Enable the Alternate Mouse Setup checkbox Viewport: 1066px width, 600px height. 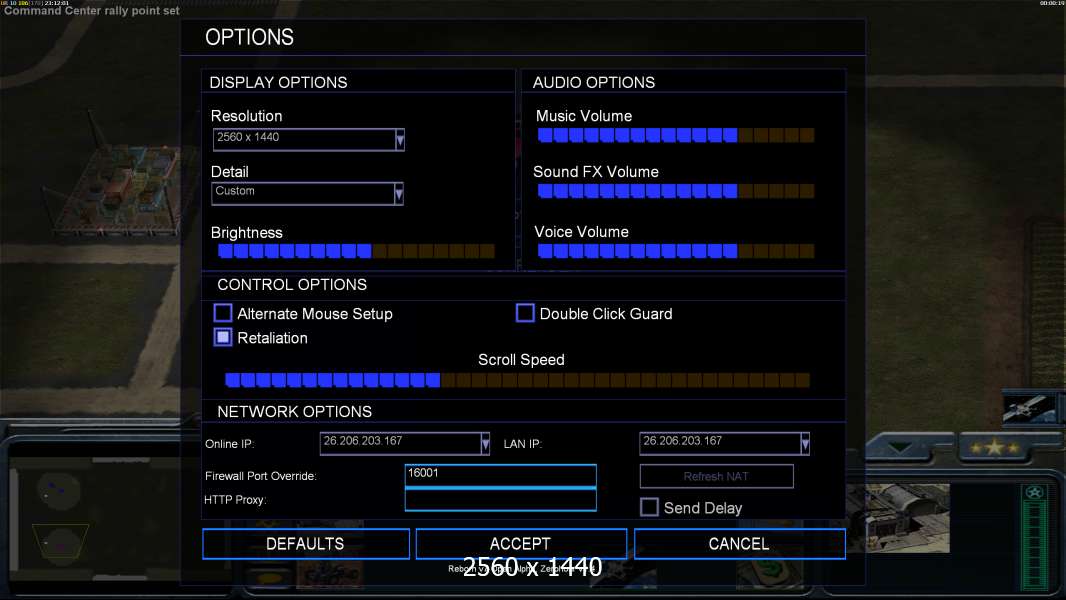click(x=223, y=314)
